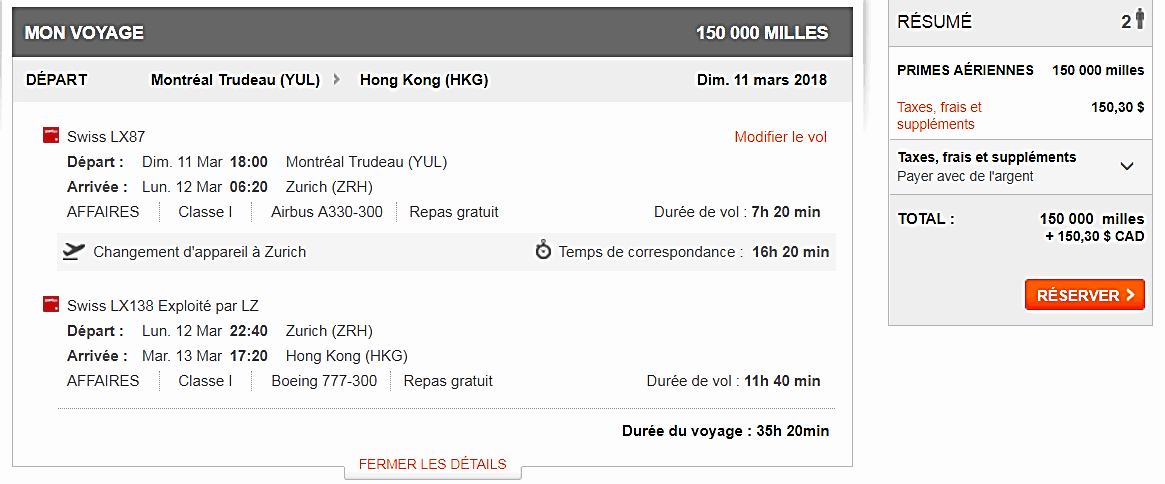Collapse details with FERMER LES DÉTAILS
1165x484 pixels.
tap(432, 464)
